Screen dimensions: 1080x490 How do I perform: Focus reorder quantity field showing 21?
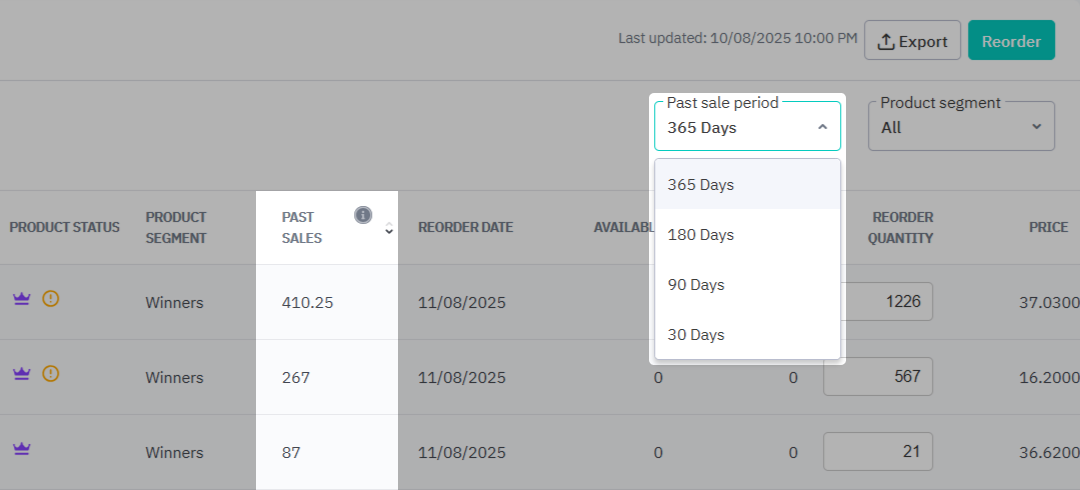pos(878,452)
